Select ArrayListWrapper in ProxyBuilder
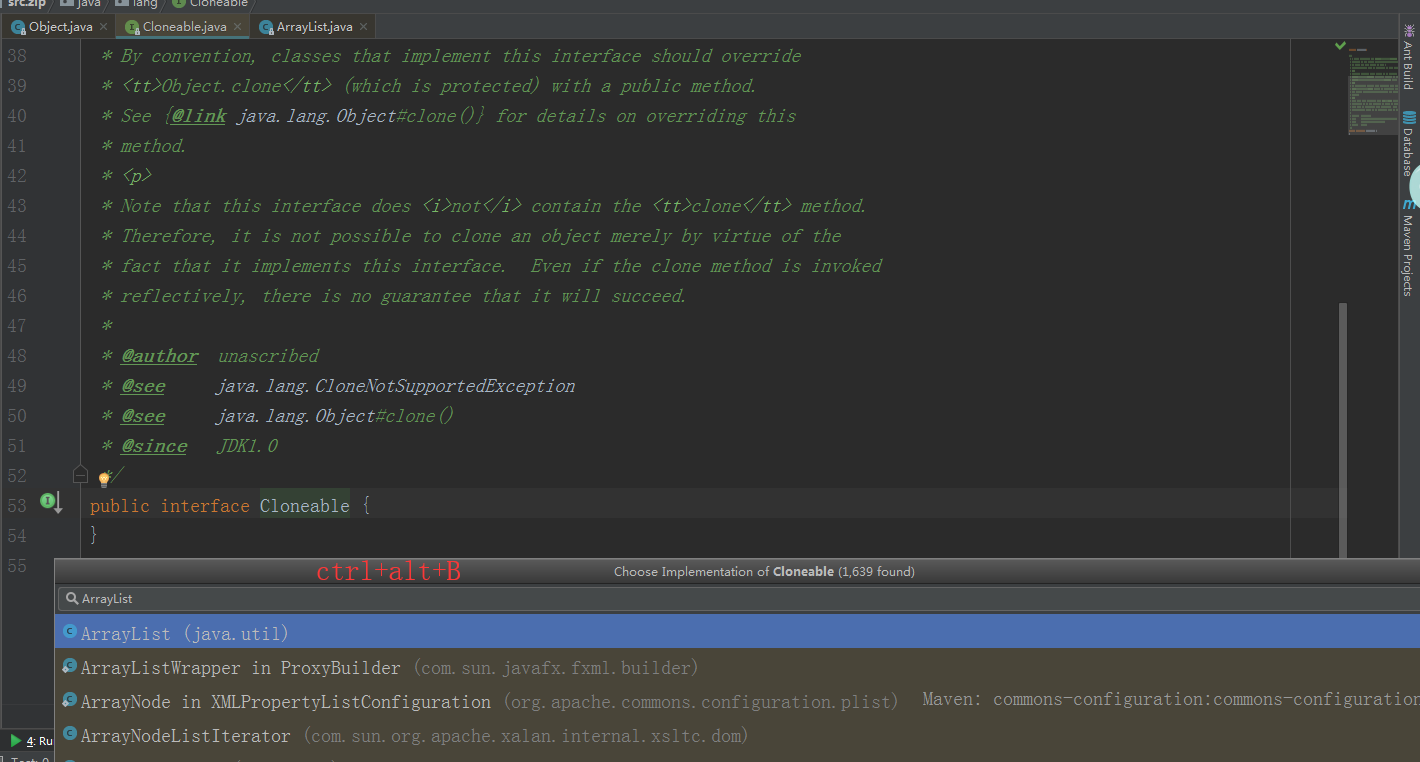Screen dimensions: 1420x762 (x=737, y=667)
